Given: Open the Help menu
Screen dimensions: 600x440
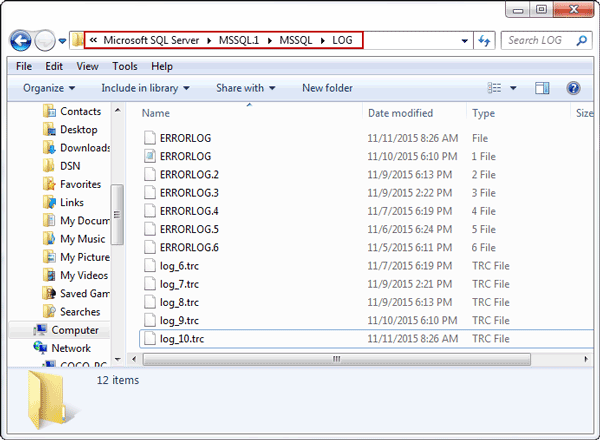Looking at the screenshot, I should pos(162,66).
